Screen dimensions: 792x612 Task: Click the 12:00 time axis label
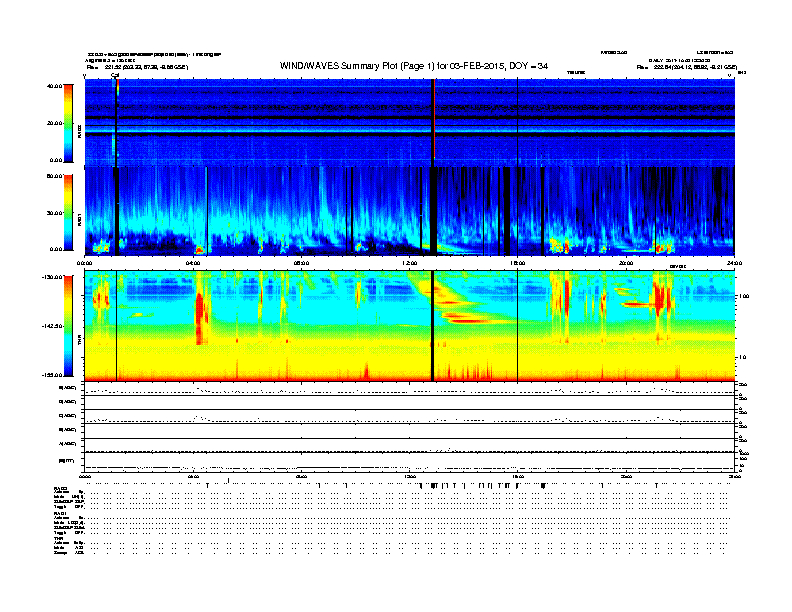[410, 263]
